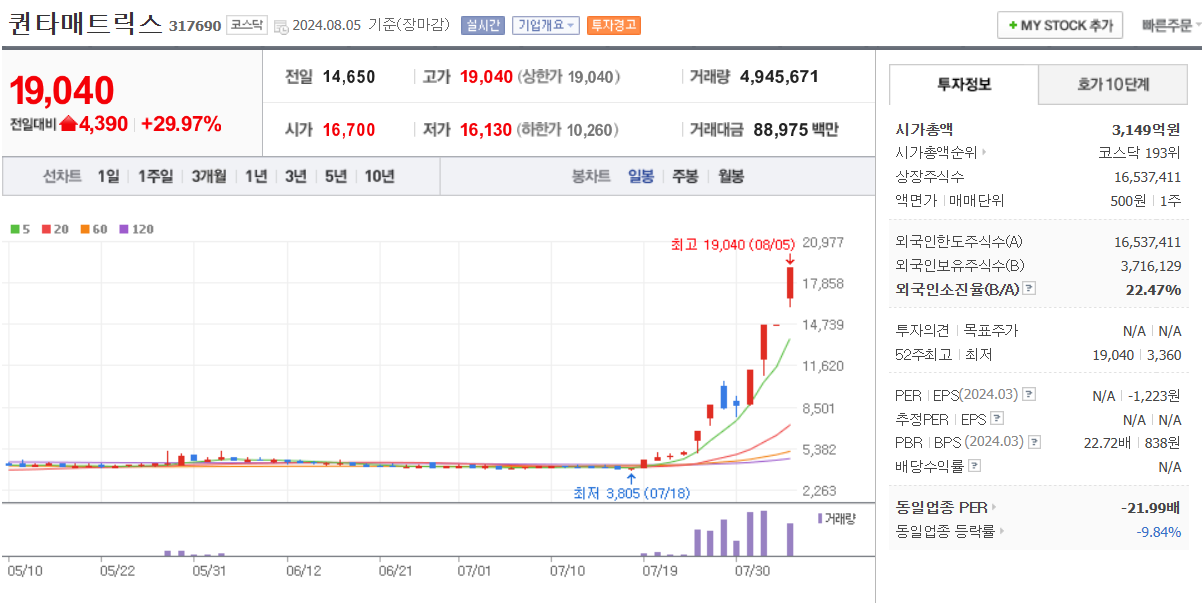Click the green 5-day moving average swatch
This screenshot has height=603, width=1204.
coord(14,229)
